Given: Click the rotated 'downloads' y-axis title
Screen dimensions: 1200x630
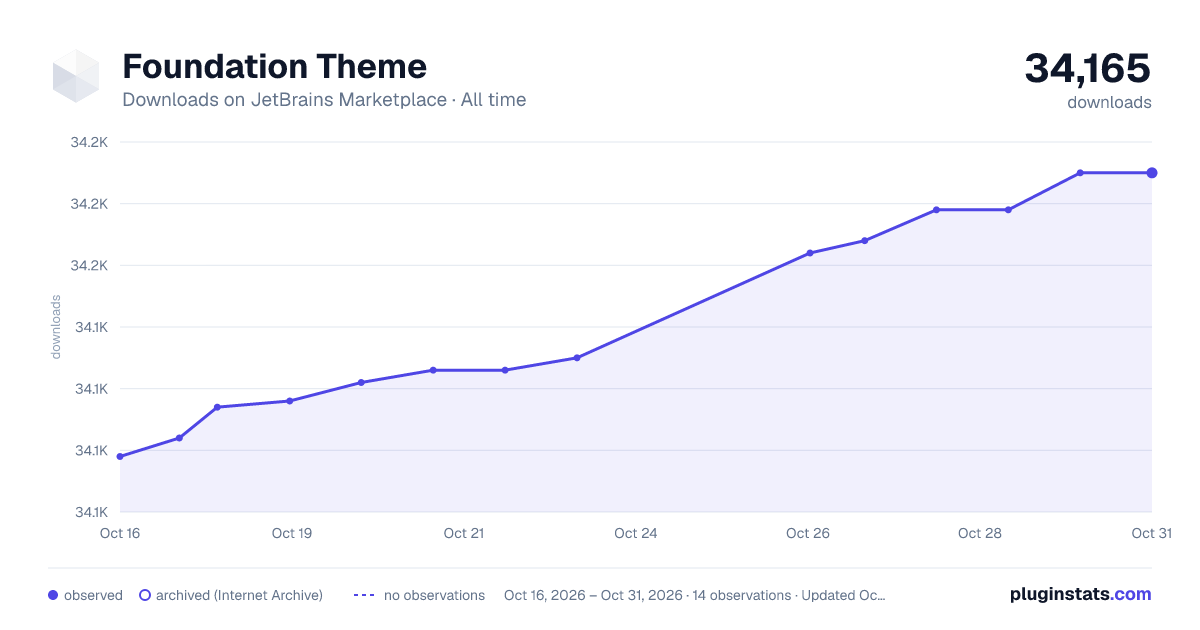Looking at the screenshot, I should point(56,327).
